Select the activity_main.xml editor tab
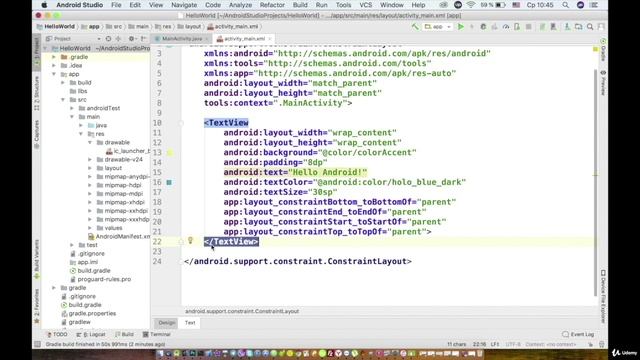 pos(244,39)
